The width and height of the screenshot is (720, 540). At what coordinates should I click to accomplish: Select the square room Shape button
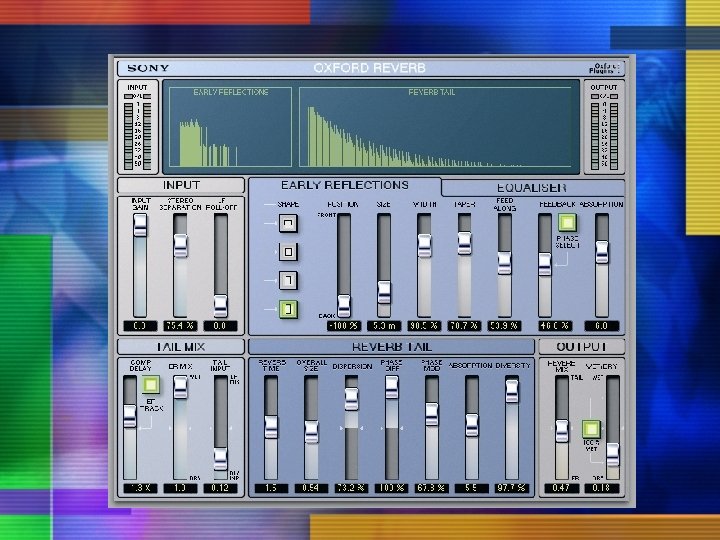tap(288, 252)
